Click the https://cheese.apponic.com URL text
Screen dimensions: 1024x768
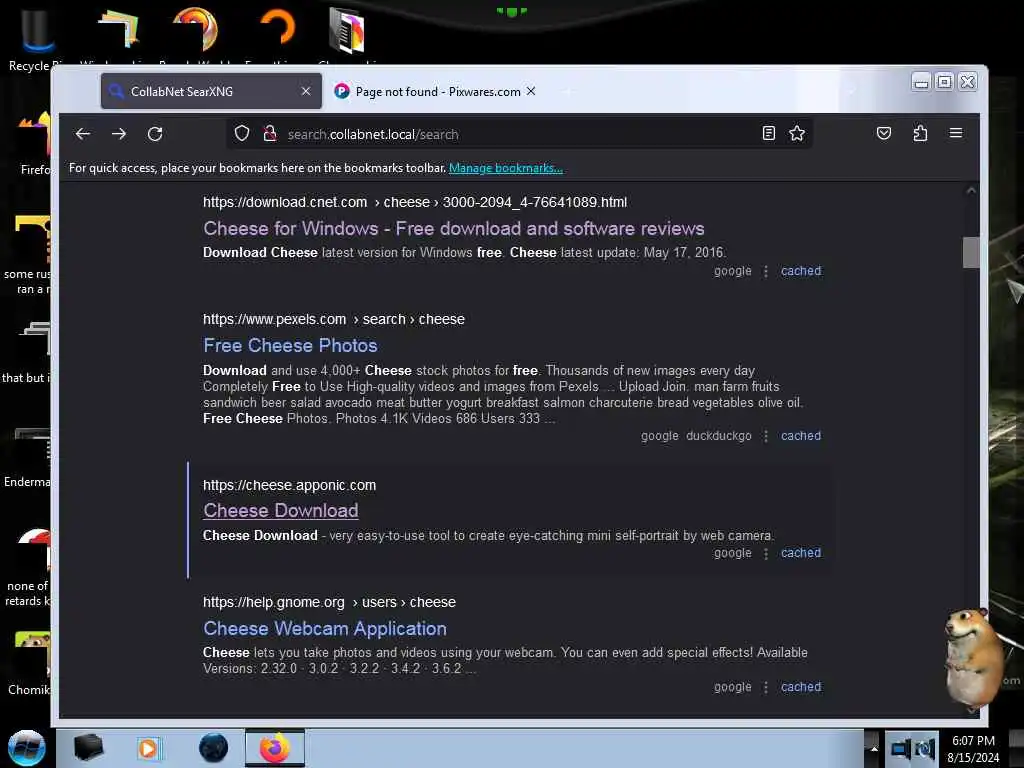[289, 485]
